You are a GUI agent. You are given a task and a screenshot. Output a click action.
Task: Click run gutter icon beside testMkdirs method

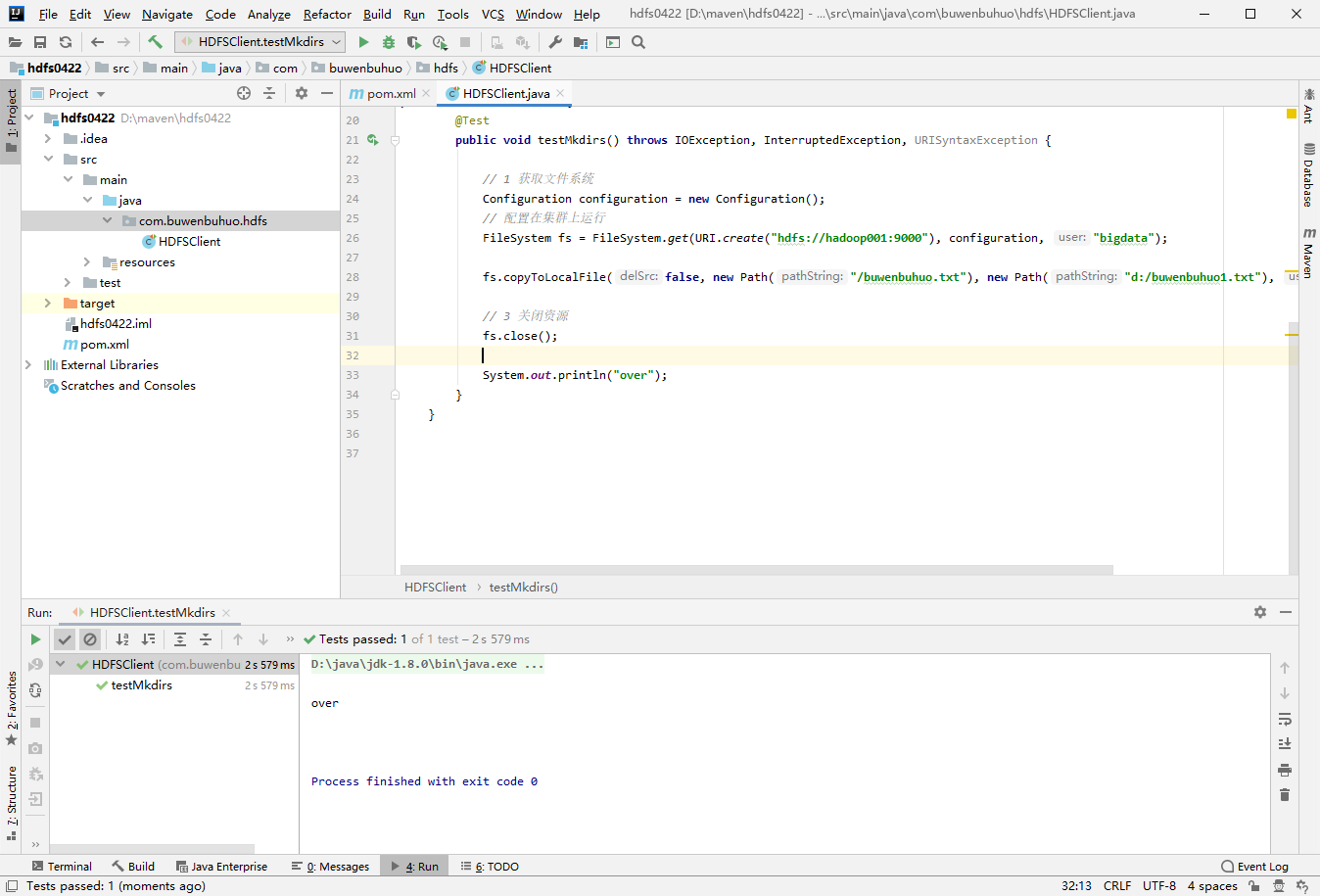[372, 140]
